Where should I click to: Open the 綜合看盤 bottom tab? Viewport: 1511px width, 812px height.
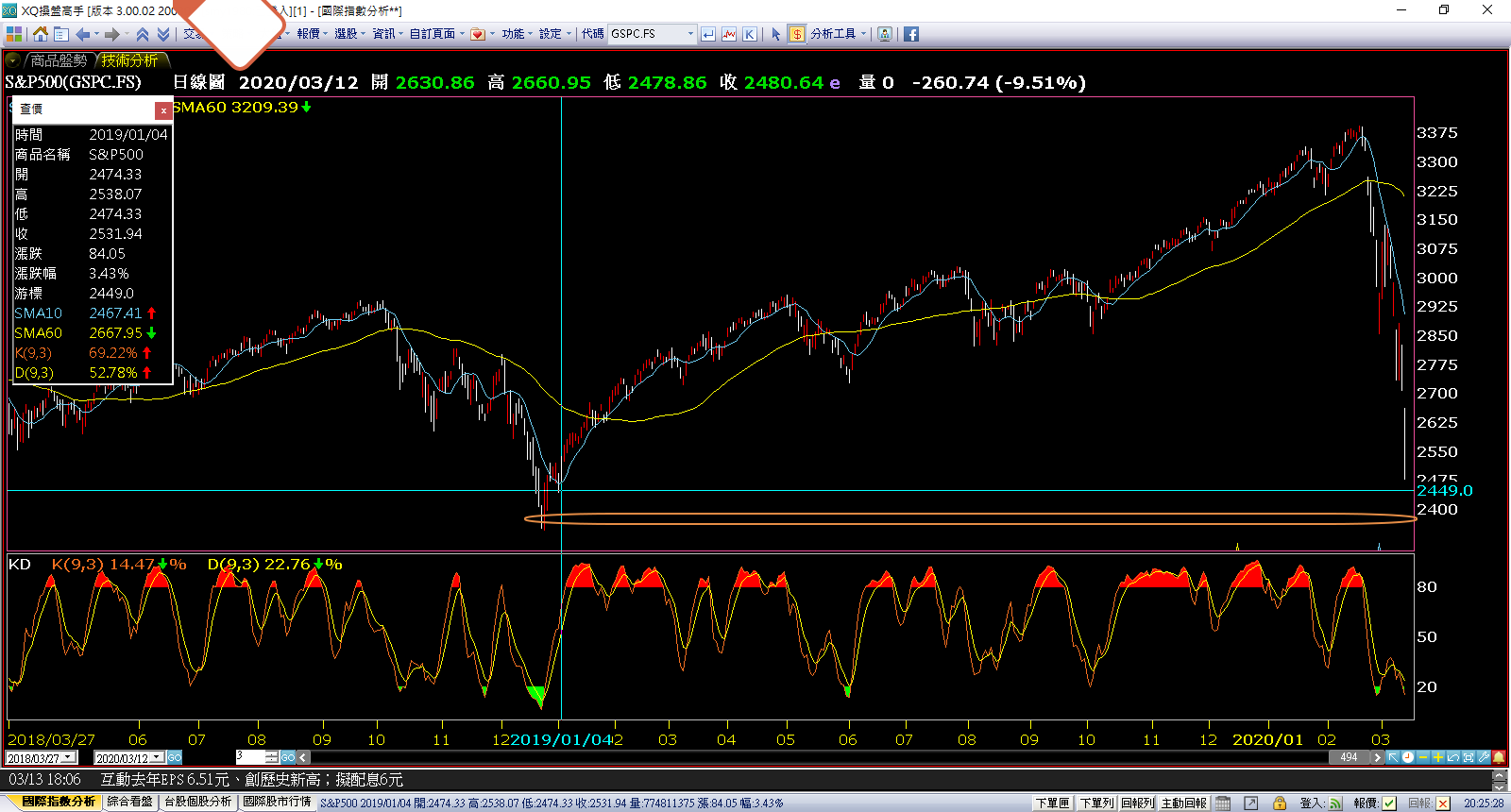point(129,802)
